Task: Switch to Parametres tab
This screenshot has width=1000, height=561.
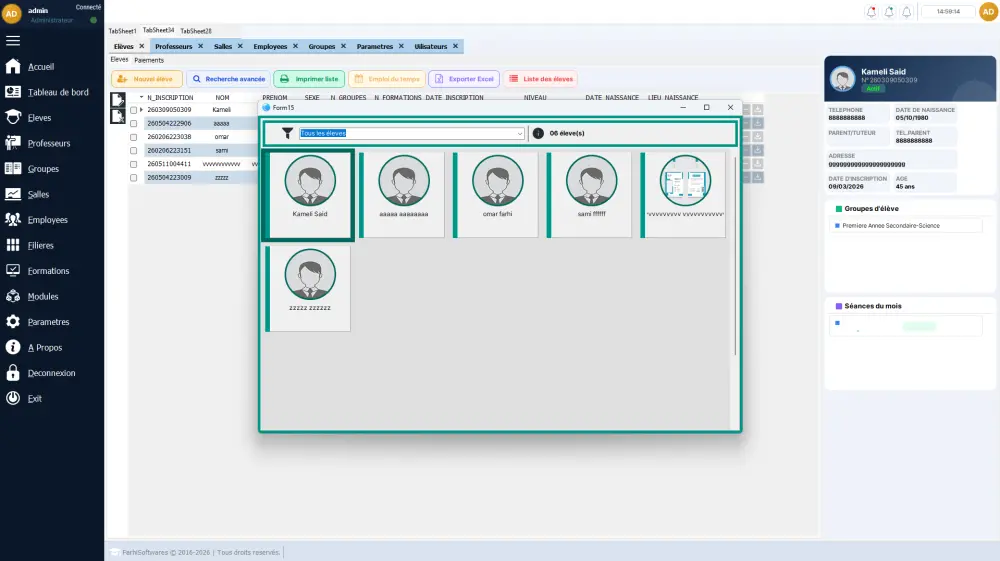Action: [x=374, y=47]
